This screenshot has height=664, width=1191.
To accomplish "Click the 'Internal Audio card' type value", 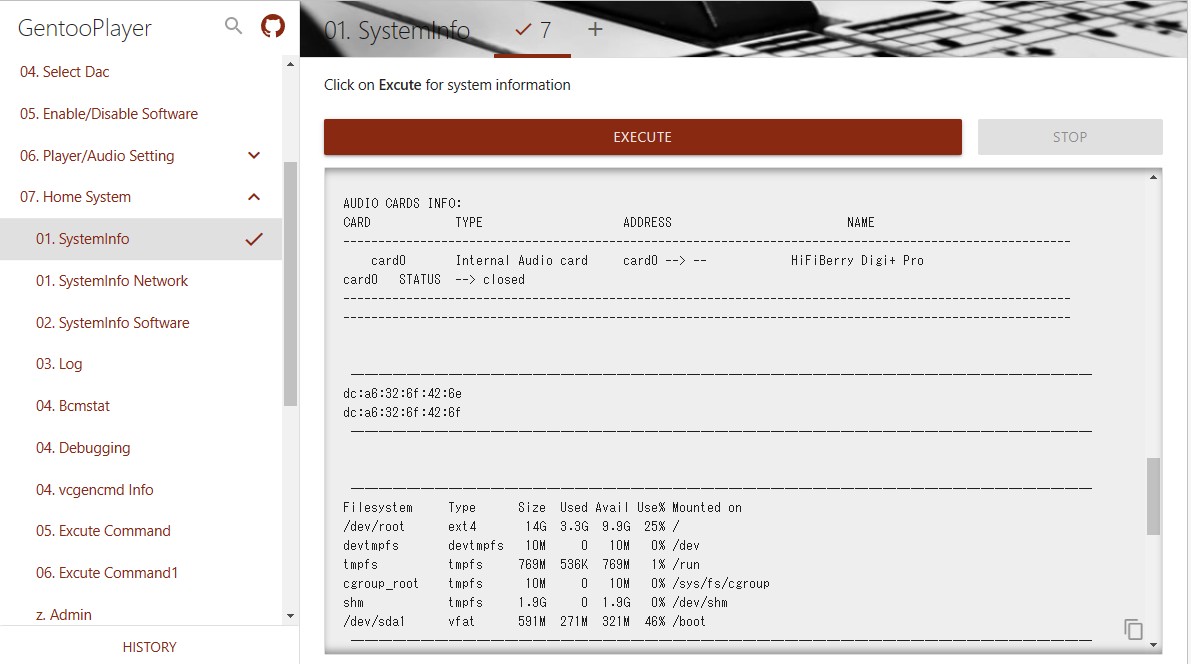I will (522, 261).
